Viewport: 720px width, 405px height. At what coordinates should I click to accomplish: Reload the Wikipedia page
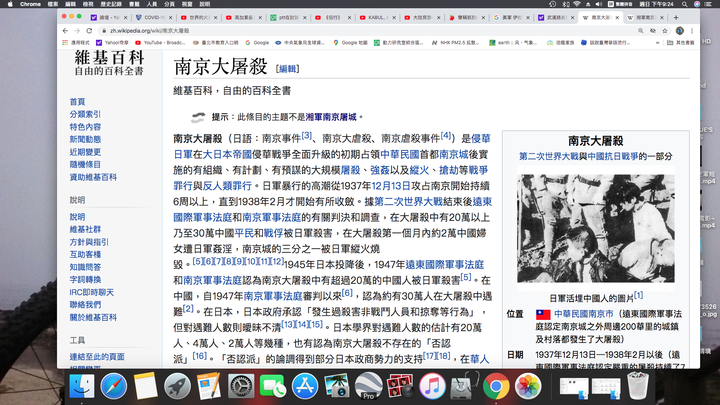coord(89,31)
